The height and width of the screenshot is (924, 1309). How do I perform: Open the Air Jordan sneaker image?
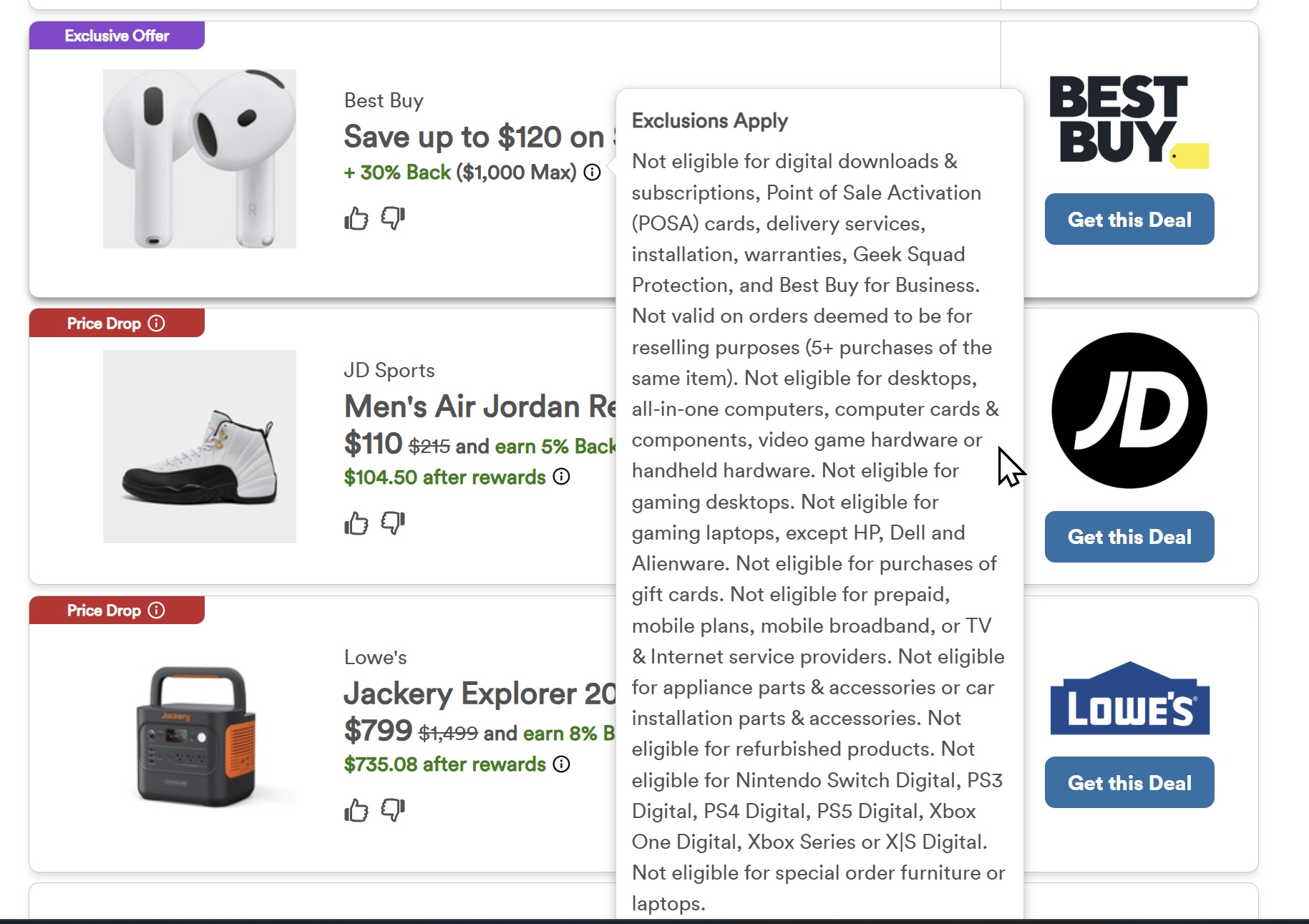click(200, 447)
